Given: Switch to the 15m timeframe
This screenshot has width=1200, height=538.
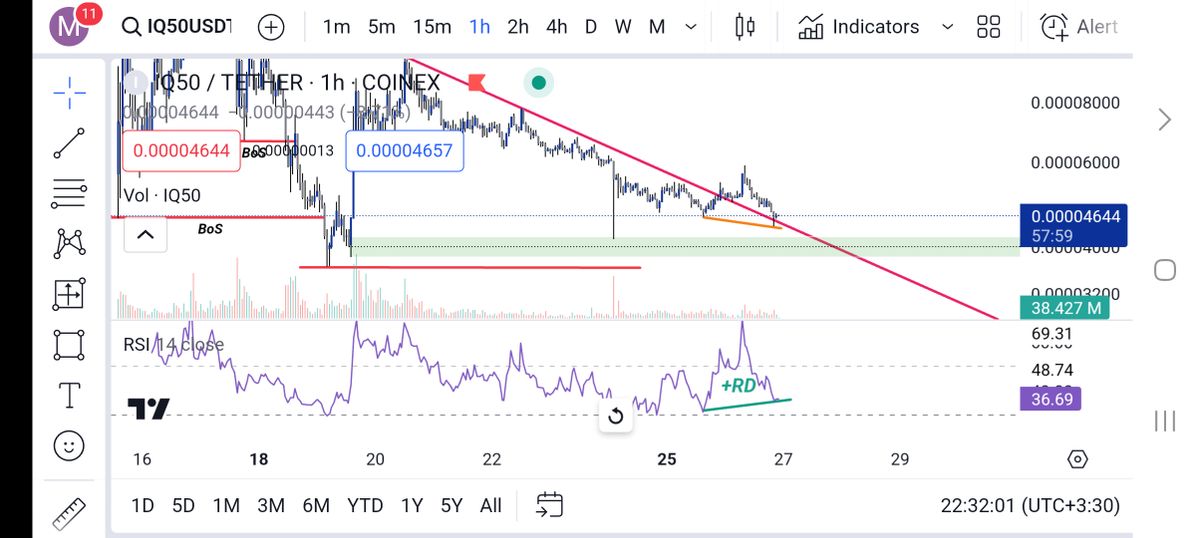Looking at the screenshot, I should (x=431, y=27).
